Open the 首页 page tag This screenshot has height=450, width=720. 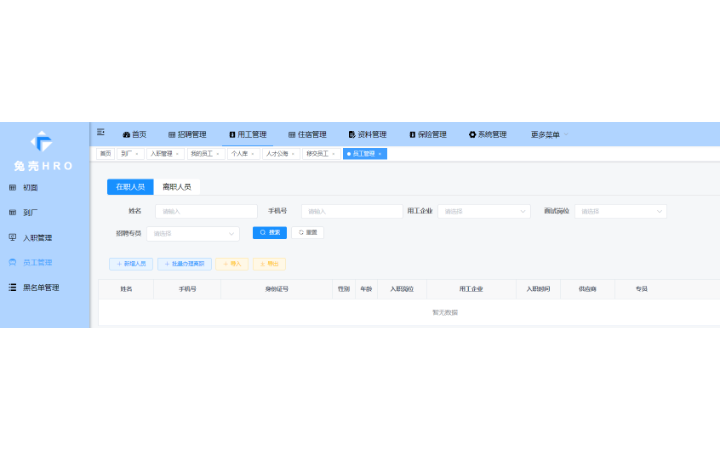106,154
